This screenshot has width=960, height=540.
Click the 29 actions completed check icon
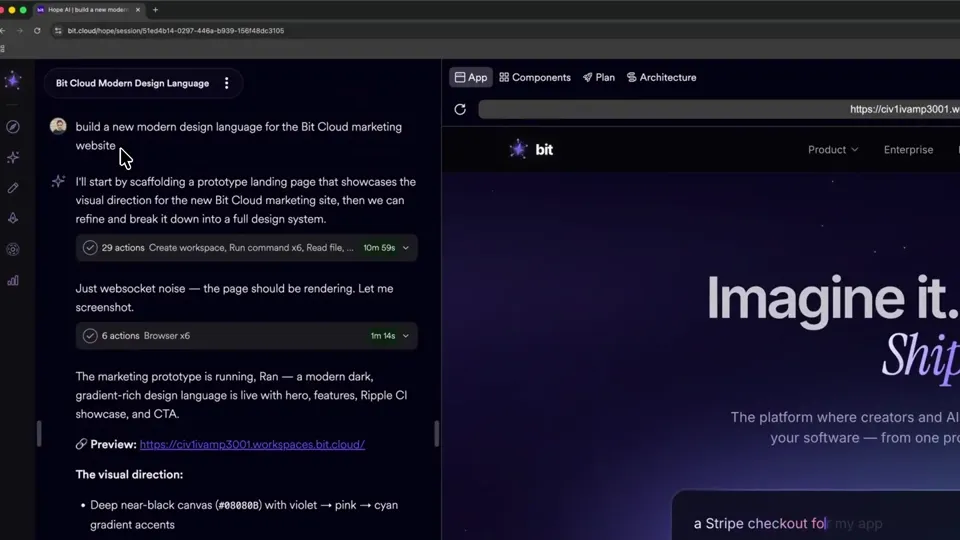[90, 248]
